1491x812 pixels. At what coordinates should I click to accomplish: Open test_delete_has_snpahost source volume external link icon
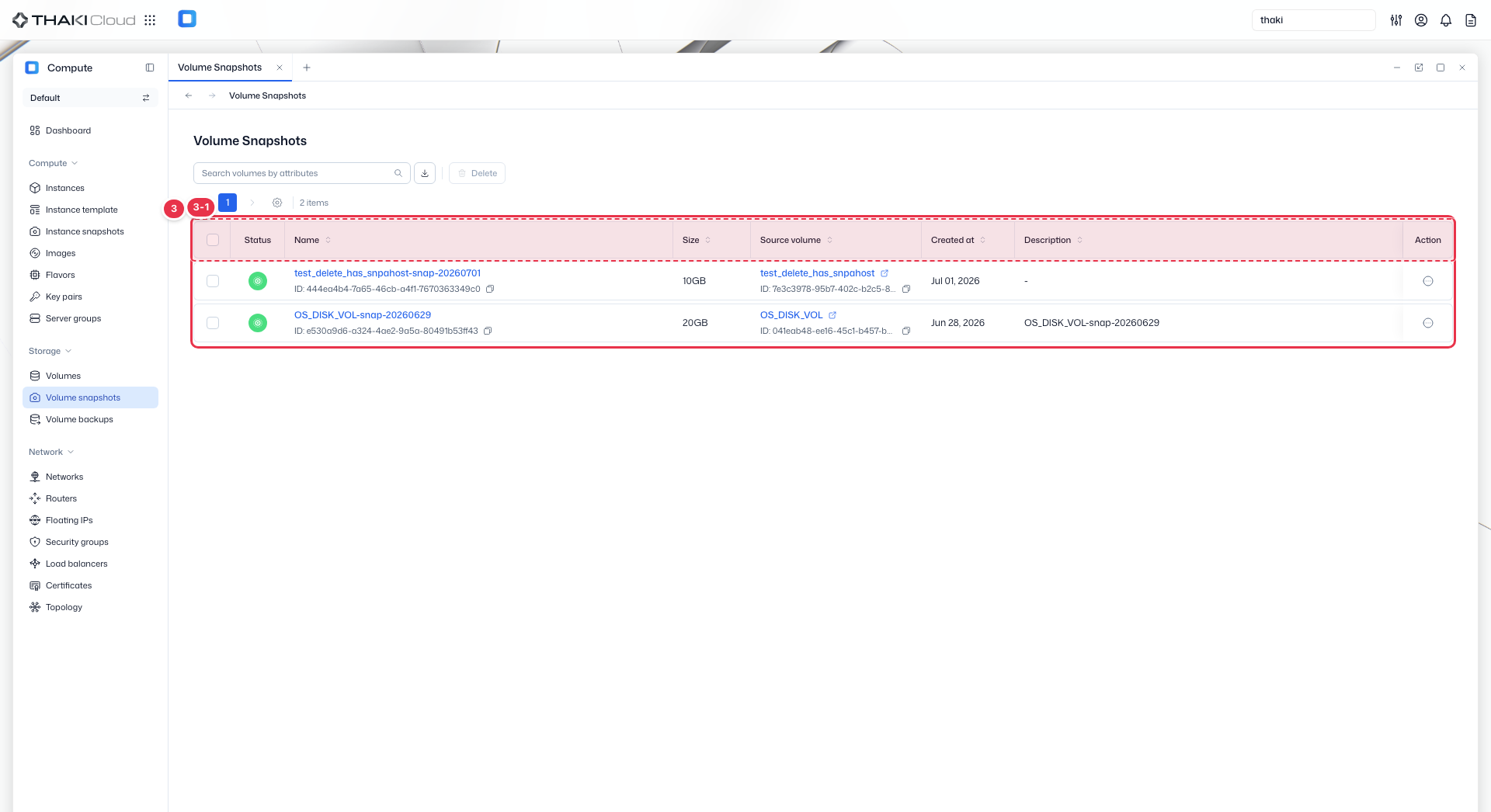click(885, 273)
